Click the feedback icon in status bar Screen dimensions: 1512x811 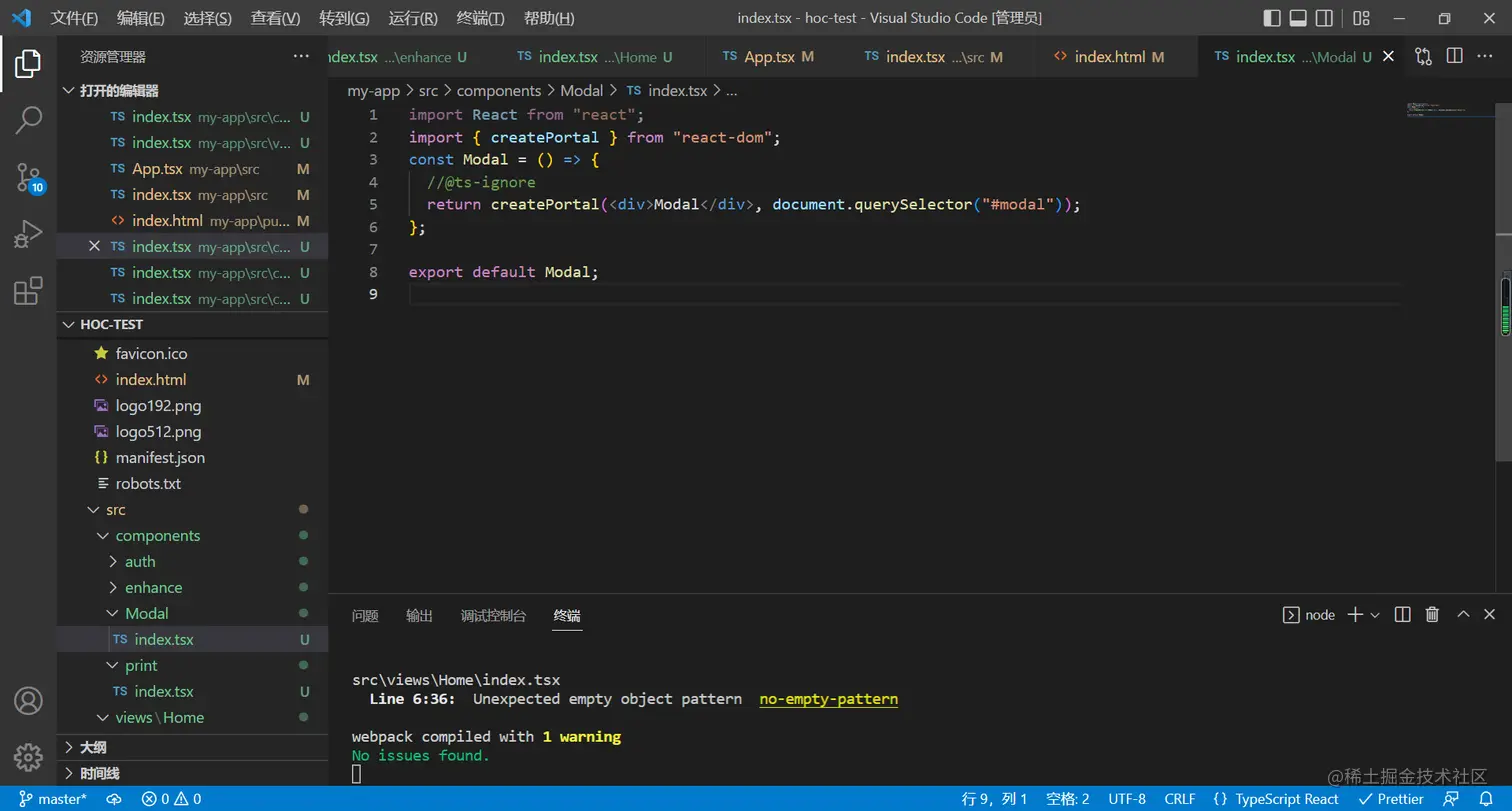(1451, 799)
